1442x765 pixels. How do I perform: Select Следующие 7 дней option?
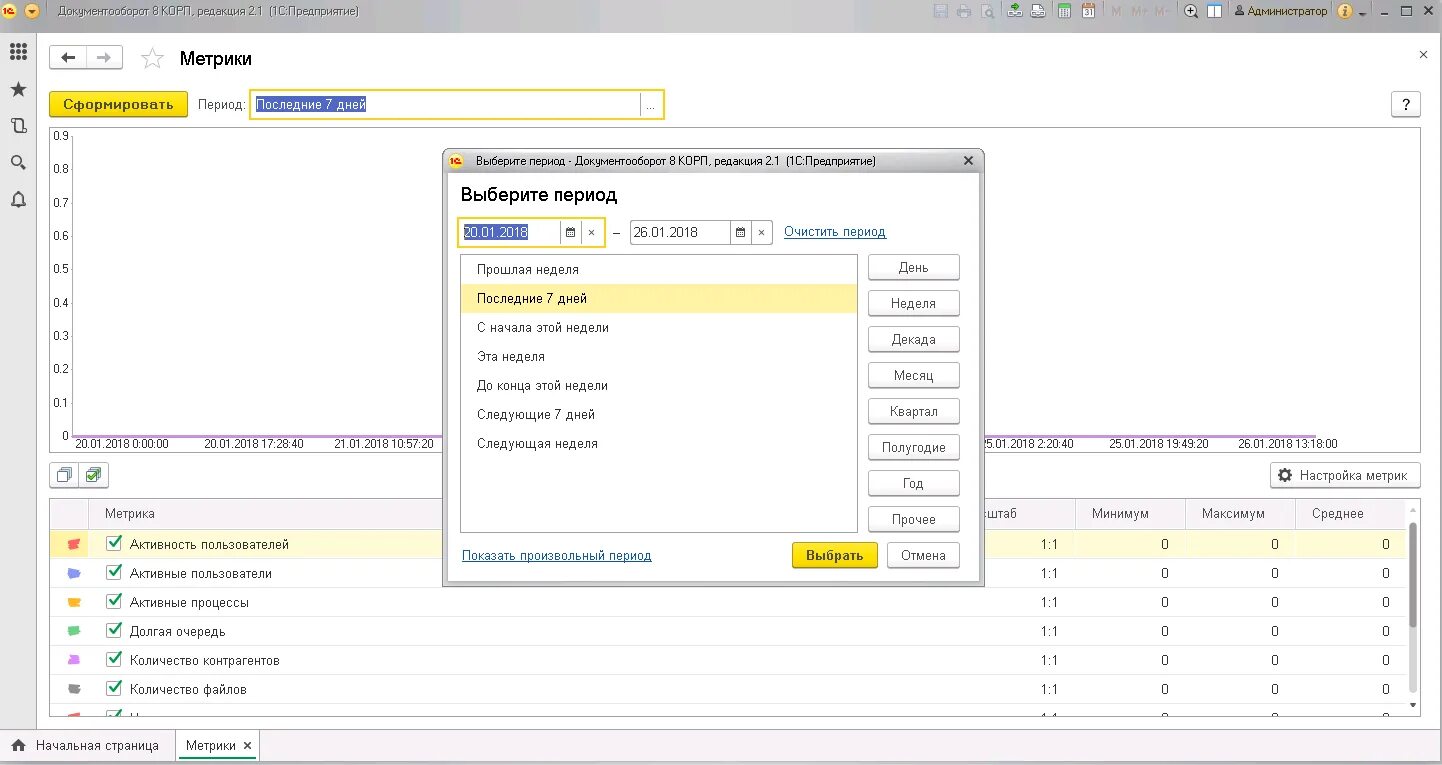pos(659,415)
